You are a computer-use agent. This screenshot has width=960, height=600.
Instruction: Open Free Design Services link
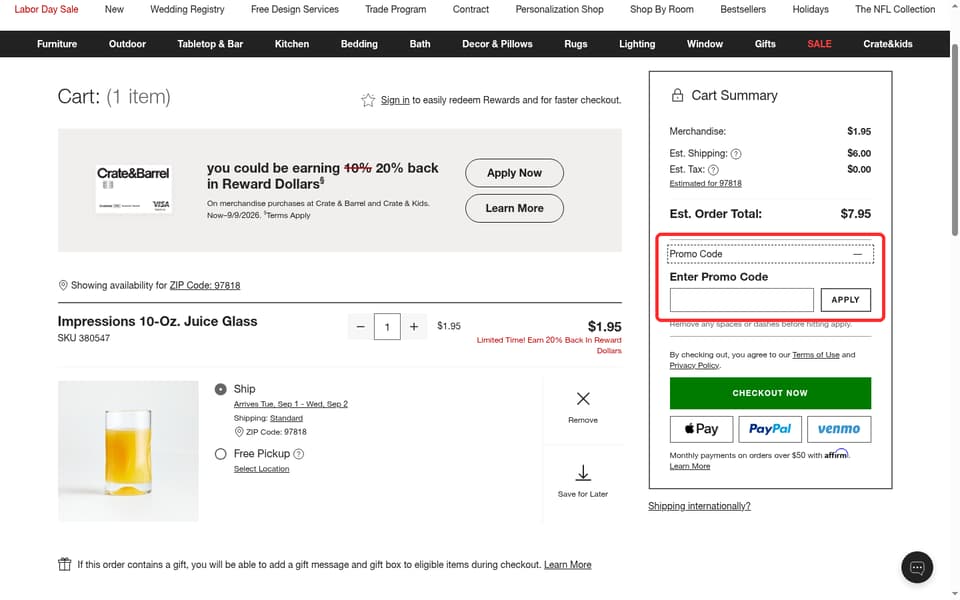pyautogui.click(x=294, y=9)
